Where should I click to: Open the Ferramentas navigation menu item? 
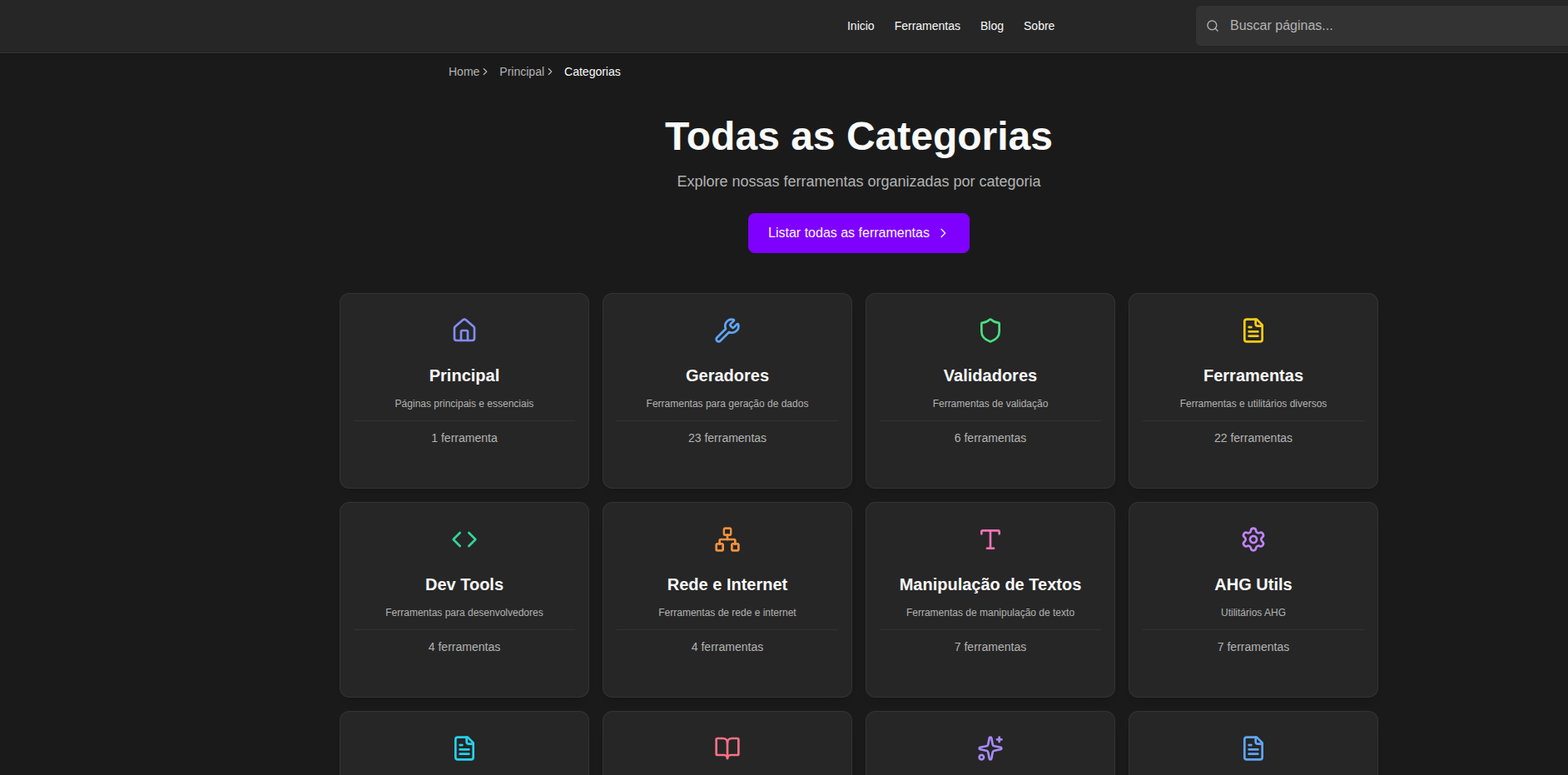pyautogui.click(x=927, y=26)
